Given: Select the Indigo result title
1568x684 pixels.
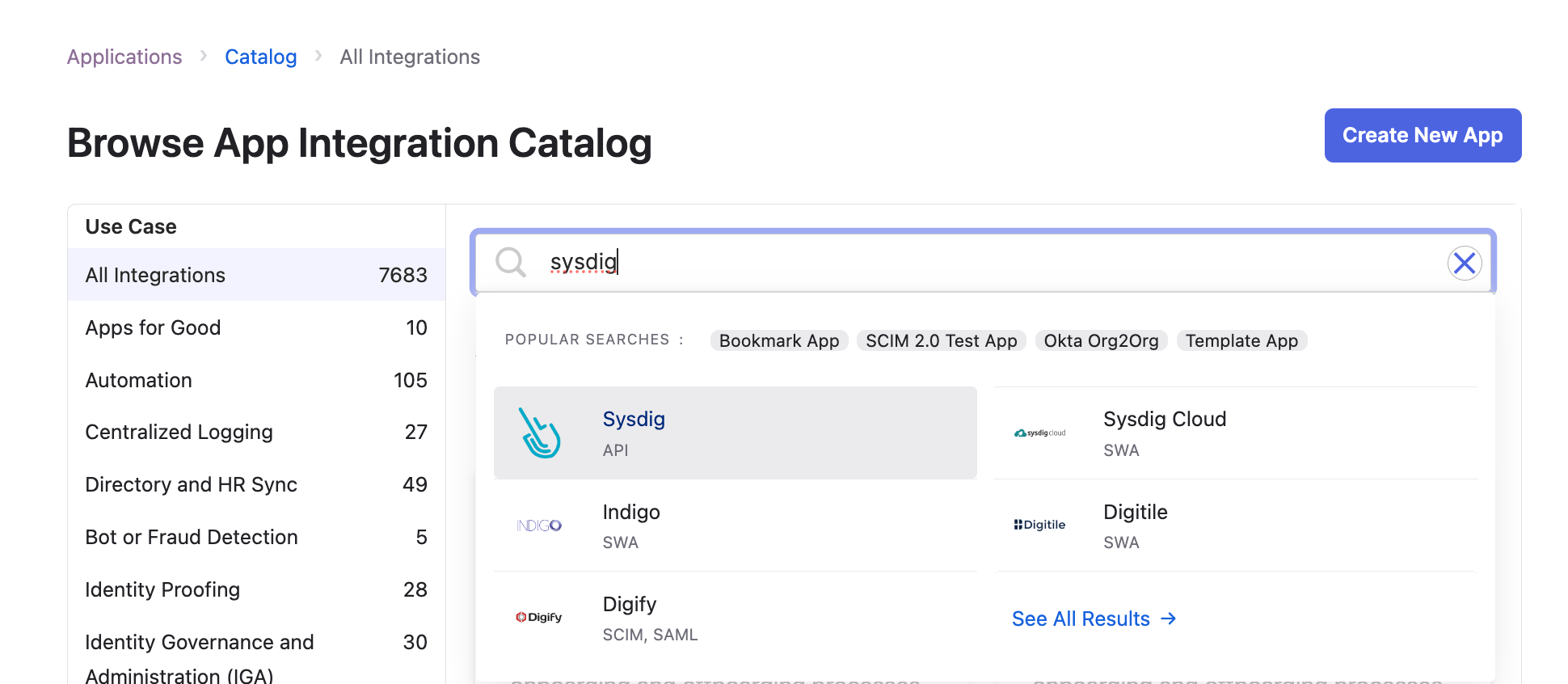Looking at the screenshot, I should (631, 512).
